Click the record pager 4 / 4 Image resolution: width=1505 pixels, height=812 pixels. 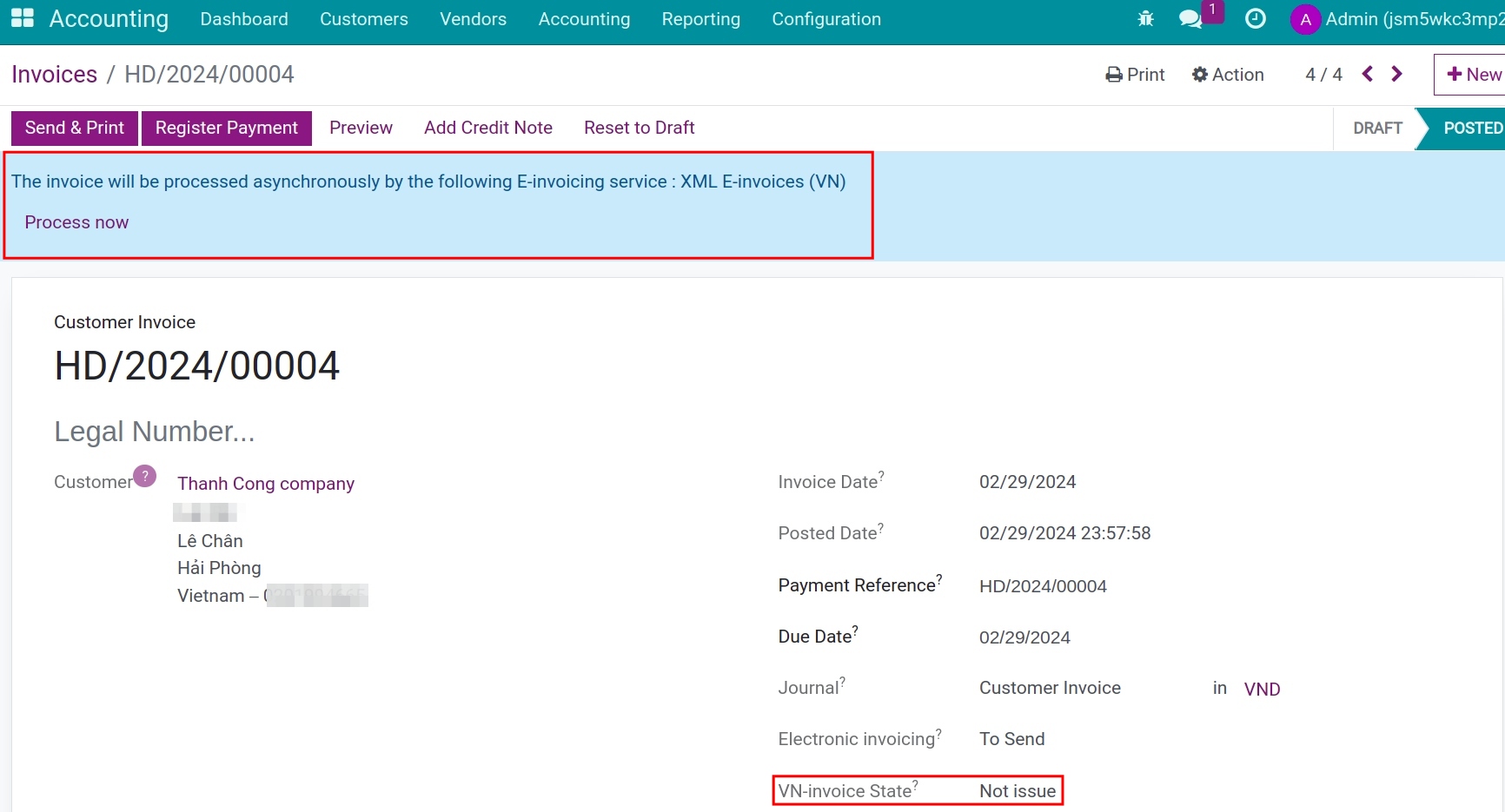pyautogui.click(x=1323, y=75)
